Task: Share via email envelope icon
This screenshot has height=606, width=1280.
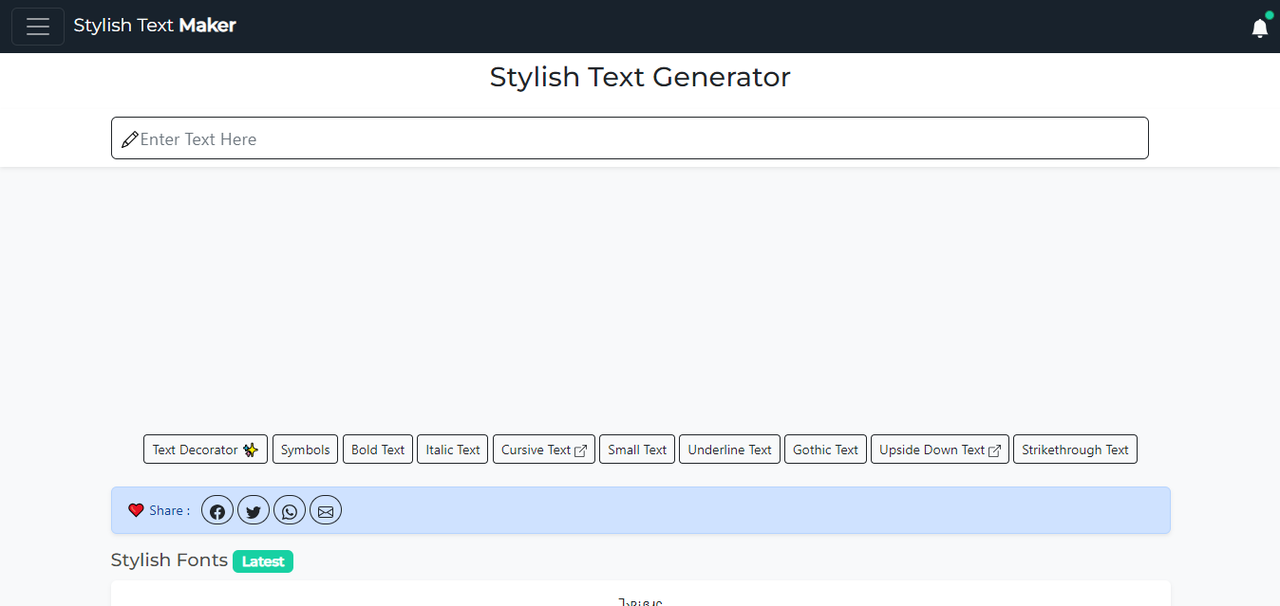Action: 325,511
